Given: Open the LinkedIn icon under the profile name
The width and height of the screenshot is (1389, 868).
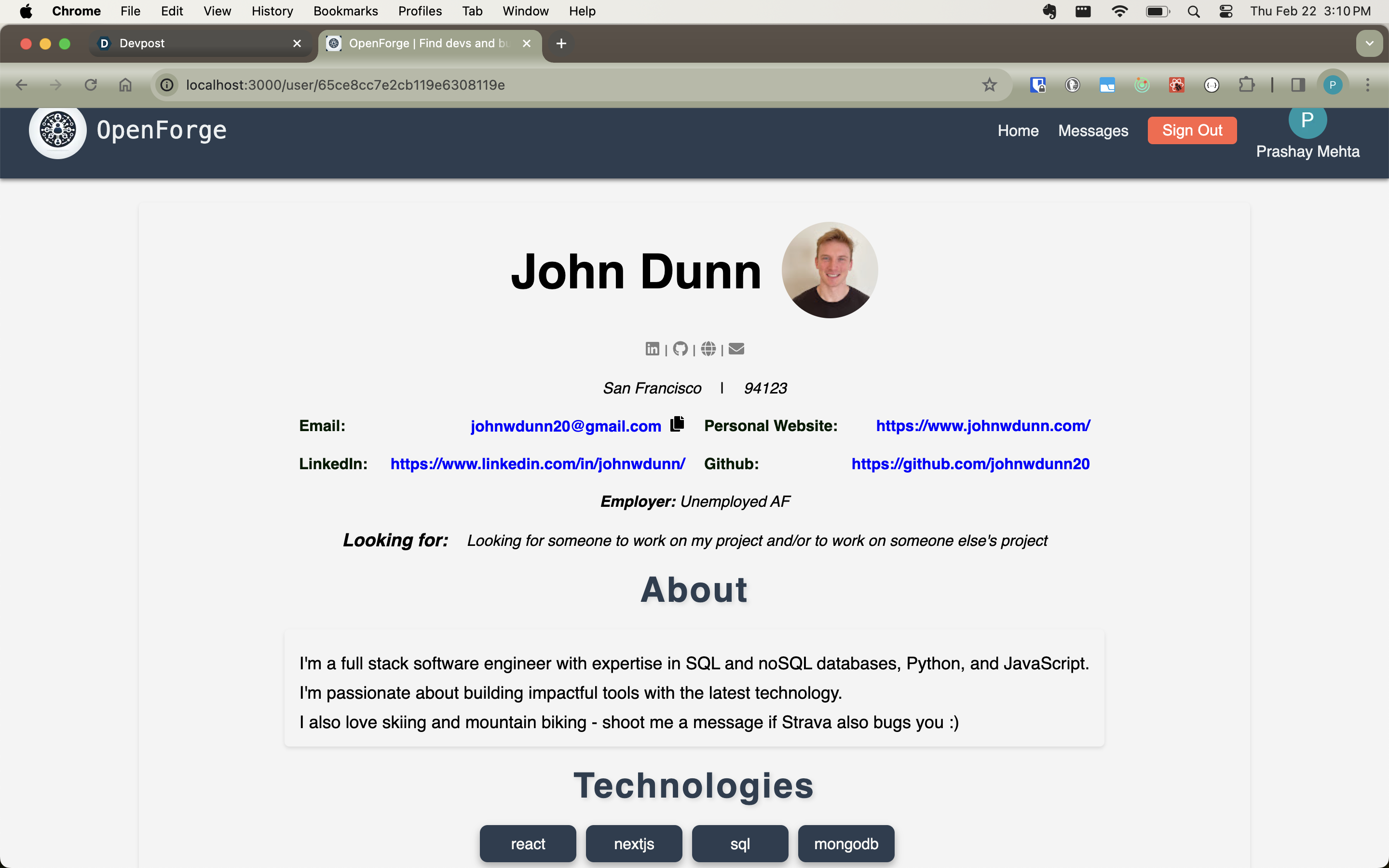Looking at the screenshot, I should (652, 349).
